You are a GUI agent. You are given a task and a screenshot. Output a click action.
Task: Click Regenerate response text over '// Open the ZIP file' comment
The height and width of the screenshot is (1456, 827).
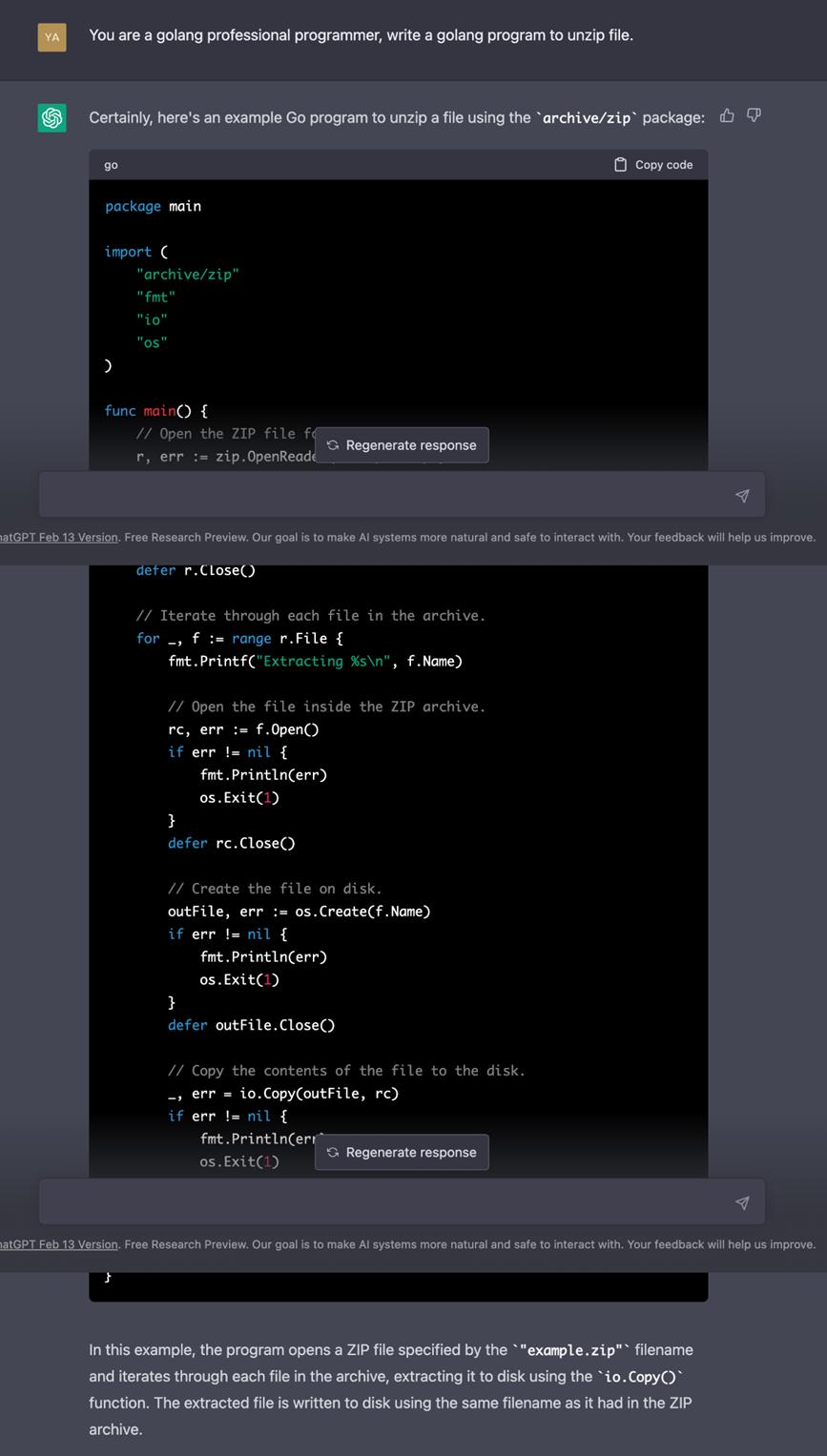(x=411, y=445)
